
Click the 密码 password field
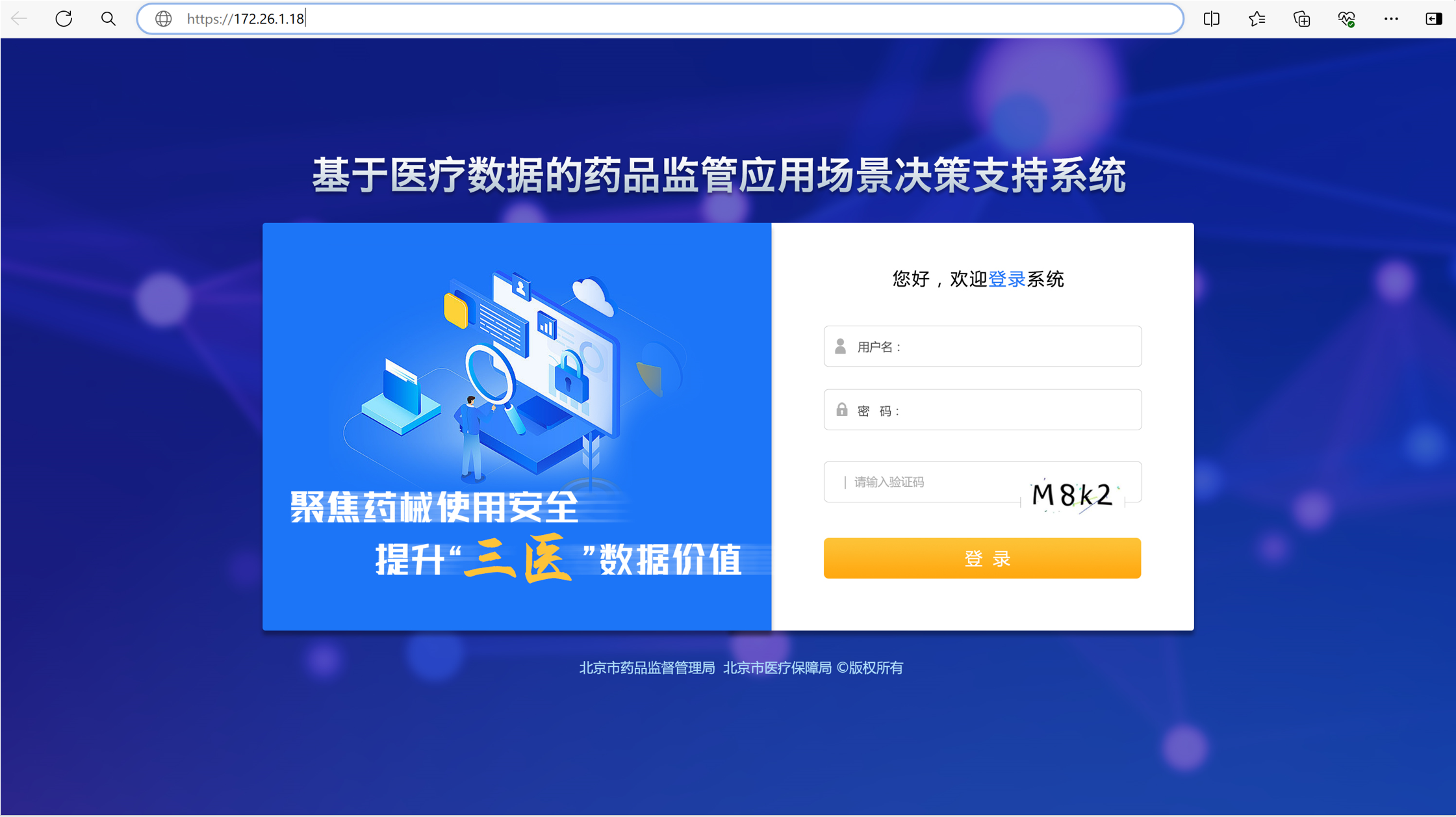(982, 409)
